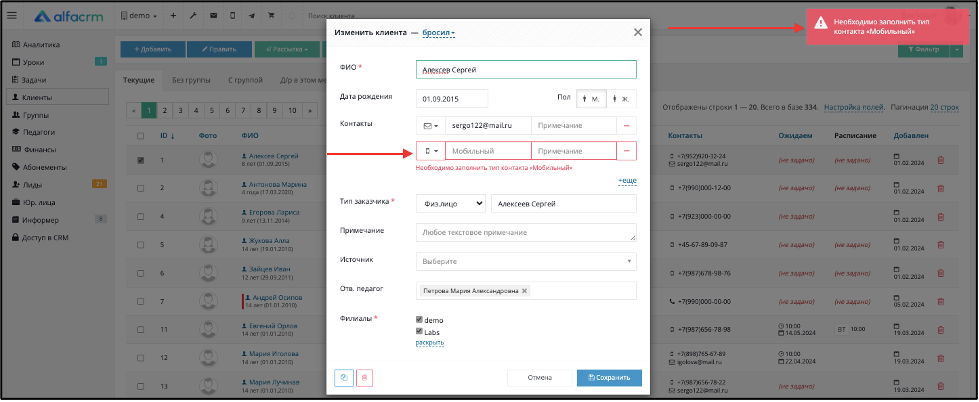Click the red delete icon button in dialog footer

click(365, 377)
